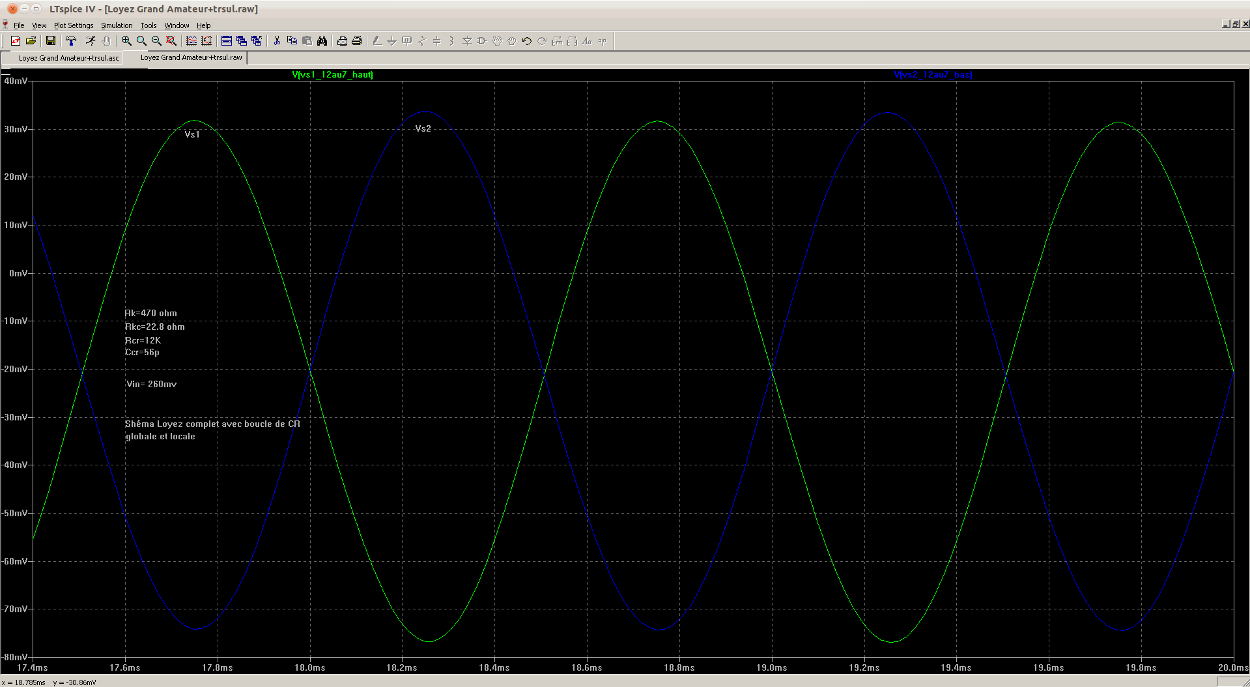Image resolution: width=1250 pixels, height=687 pixels.
Task: Click the '40mV' vertical axis label
Action: click(x=16, y=81)
